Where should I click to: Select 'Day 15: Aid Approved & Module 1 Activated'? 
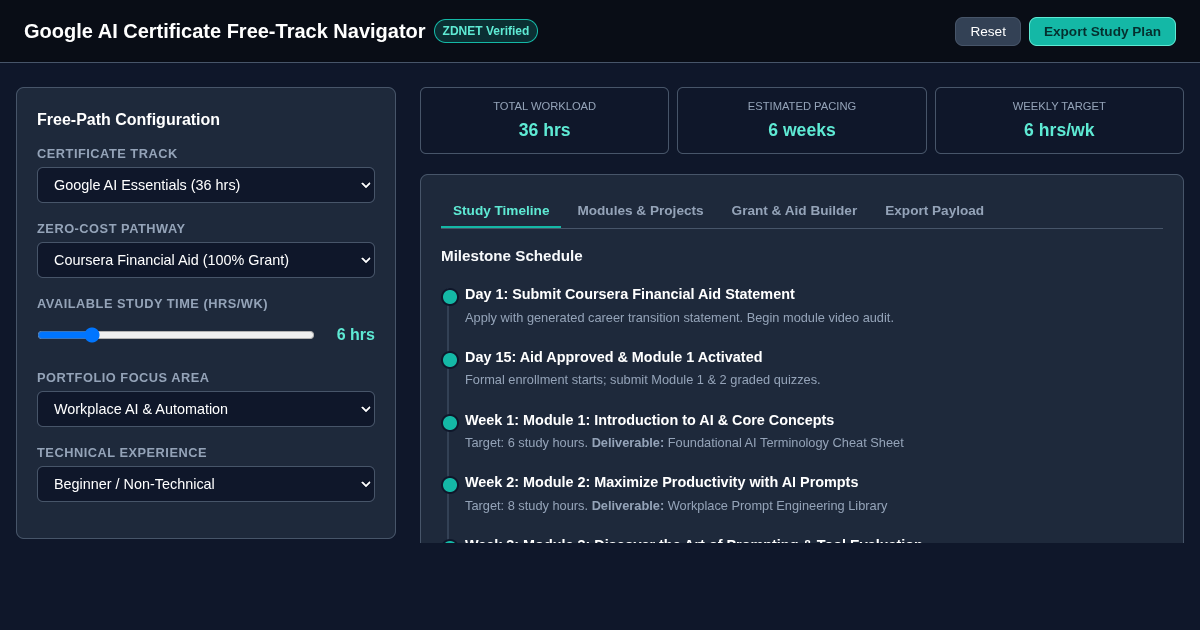pyautogui.click(x=613, y=357)
